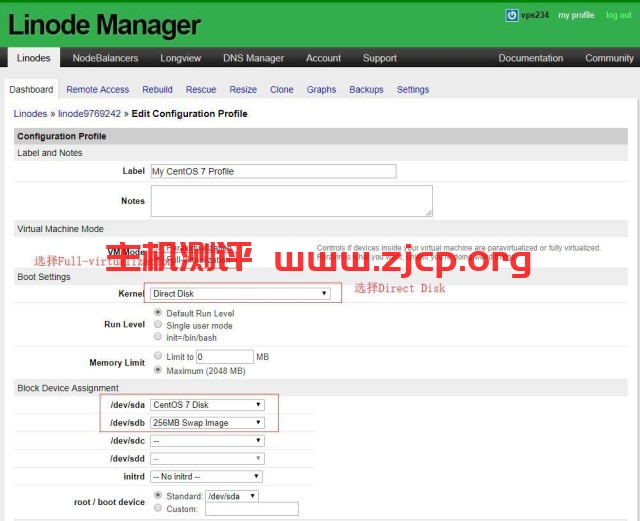Screen dimensions: 640x521
Task: Select init=/bin/bash radio button
Action: 158,337
